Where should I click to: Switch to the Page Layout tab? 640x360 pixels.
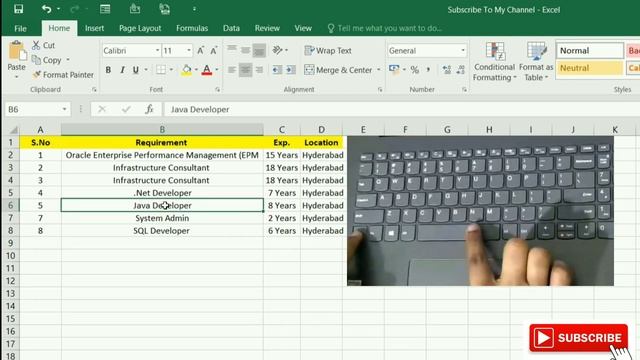140,28
